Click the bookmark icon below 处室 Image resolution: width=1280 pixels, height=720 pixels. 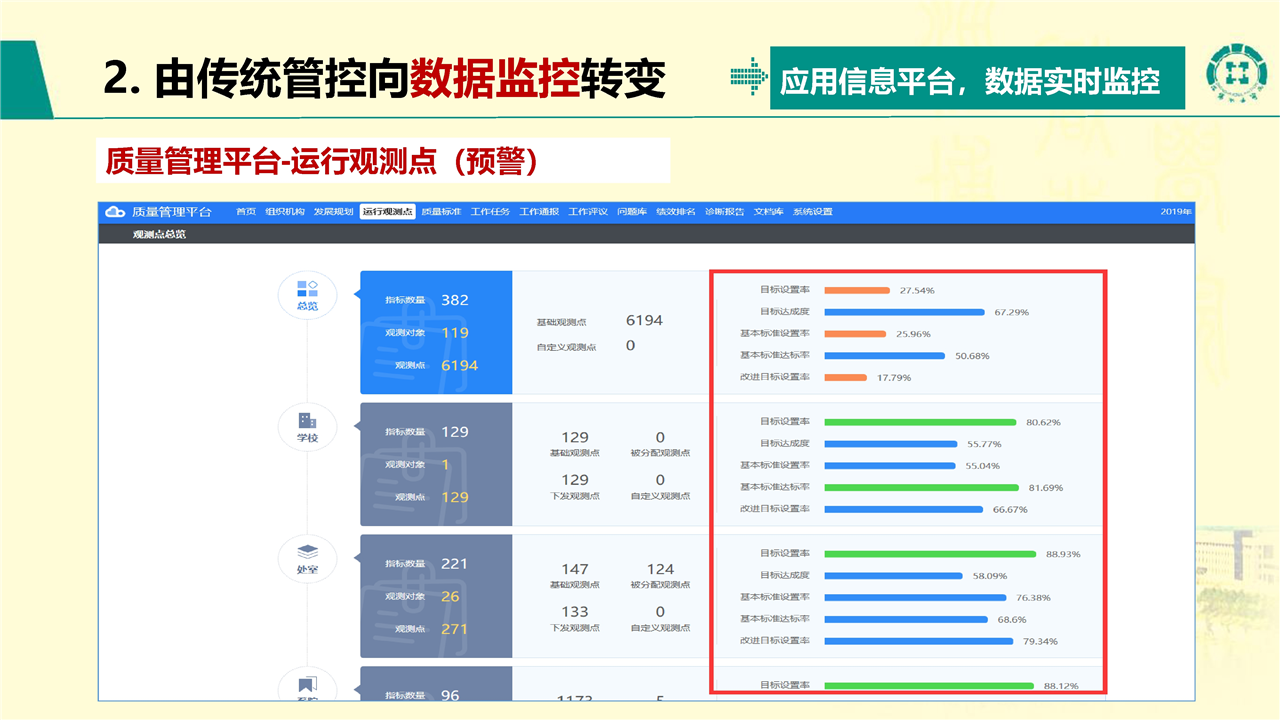(307, 686)
